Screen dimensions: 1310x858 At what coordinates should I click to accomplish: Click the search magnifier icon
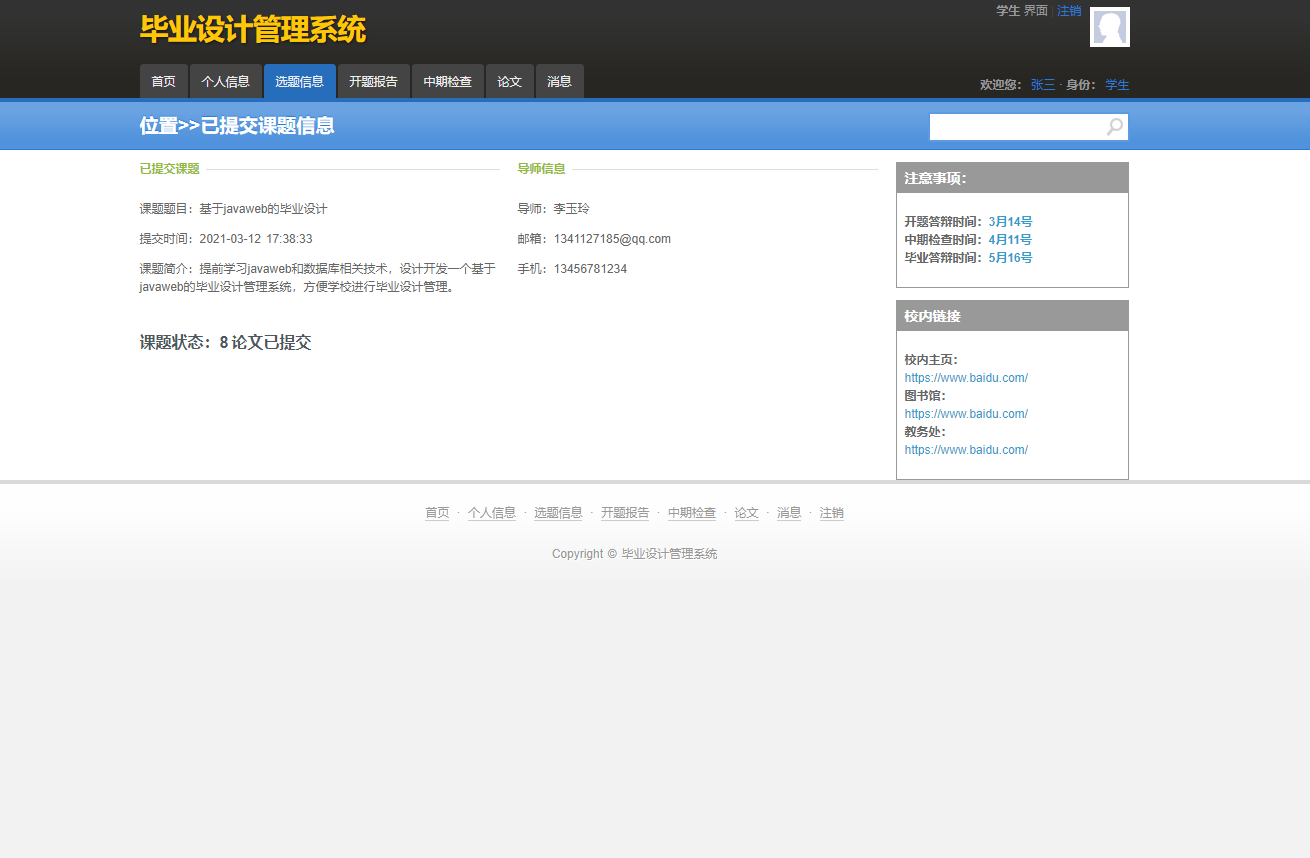coord(1115,127)
